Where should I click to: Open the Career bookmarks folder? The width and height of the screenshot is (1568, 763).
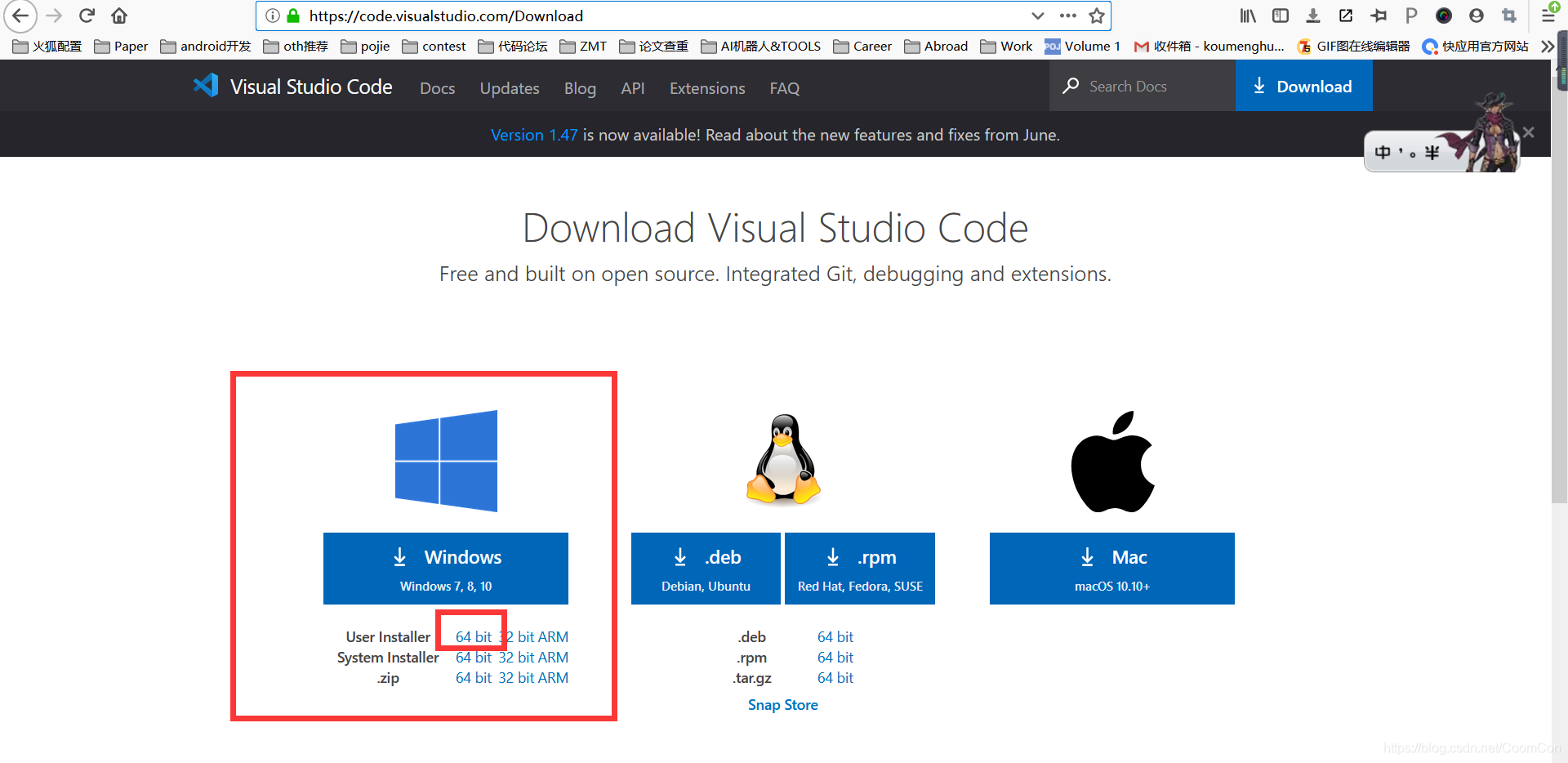[862, 47]
